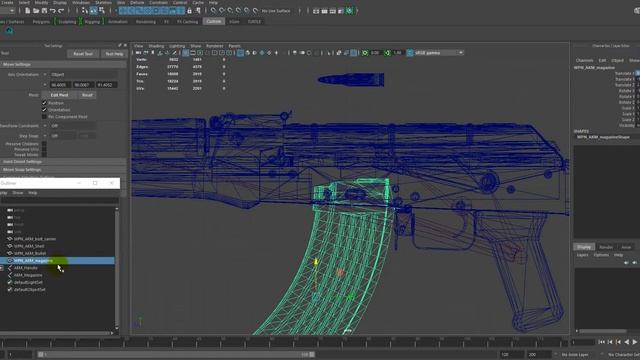640x360 pixels.
Task: Open the Deform menu
Action: pyautogui.click(x=137, y=2)
